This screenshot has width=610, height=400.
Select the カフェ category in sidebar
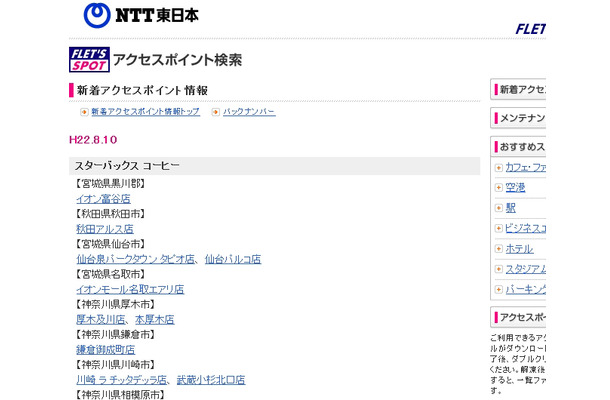coord(525,167)
